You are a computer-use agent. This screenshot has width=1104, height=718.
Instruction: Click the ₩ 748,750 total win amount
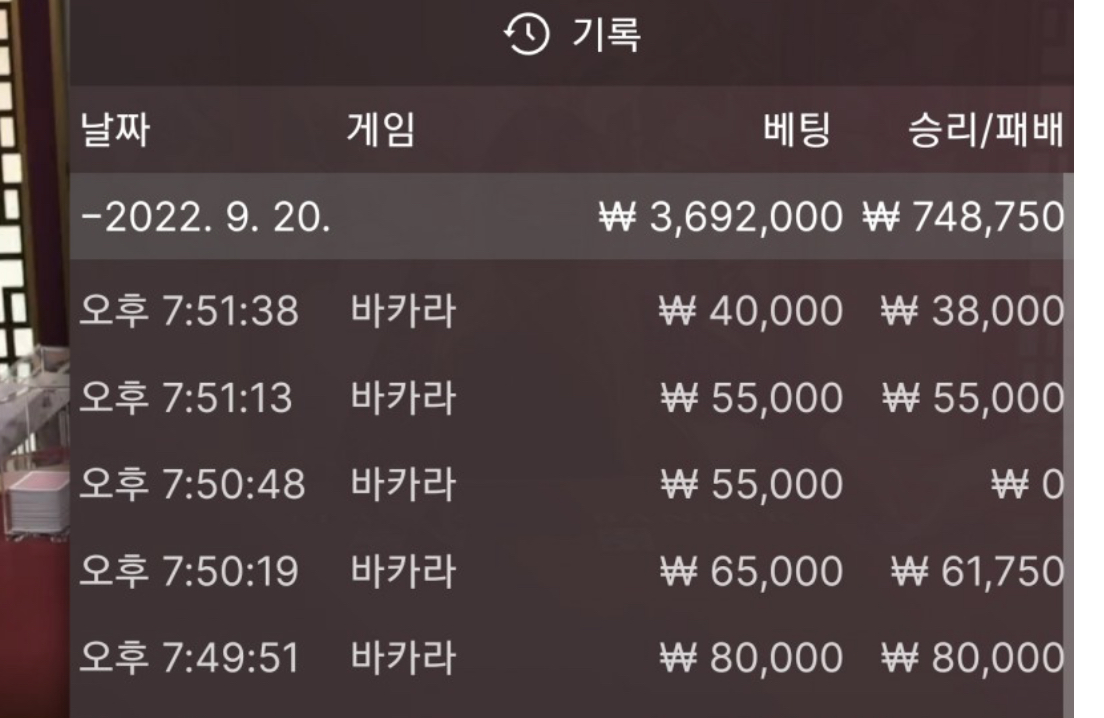coord(962,217)
